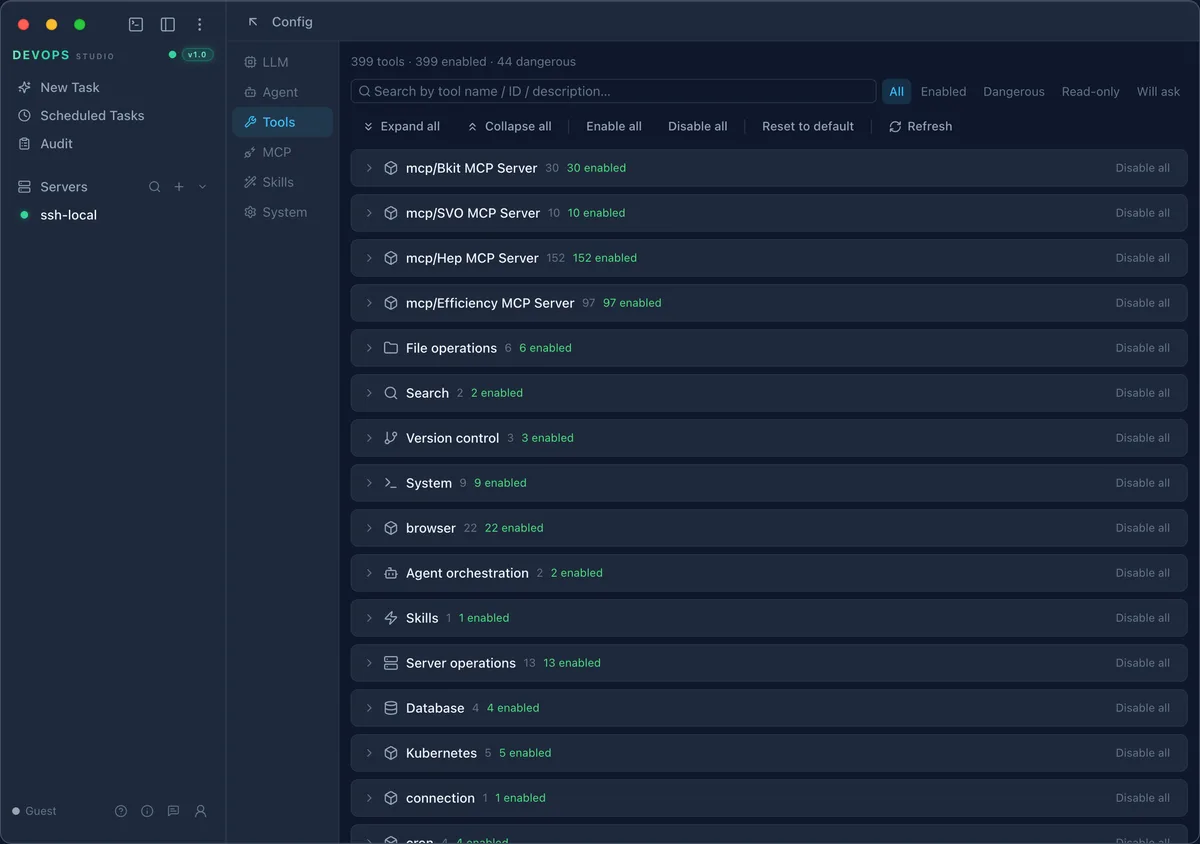Open the Servers dropdown chevron
Viewport: 1200px width, 844px height.
click(x=203, y=187)
